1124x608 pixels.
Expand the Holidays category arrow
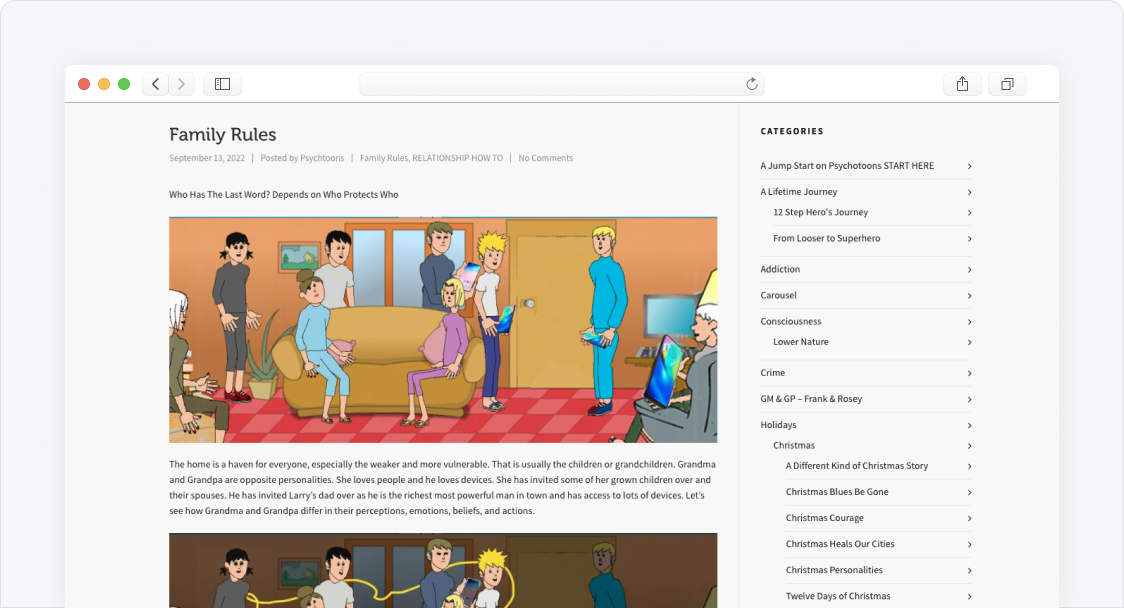point(969,425)
